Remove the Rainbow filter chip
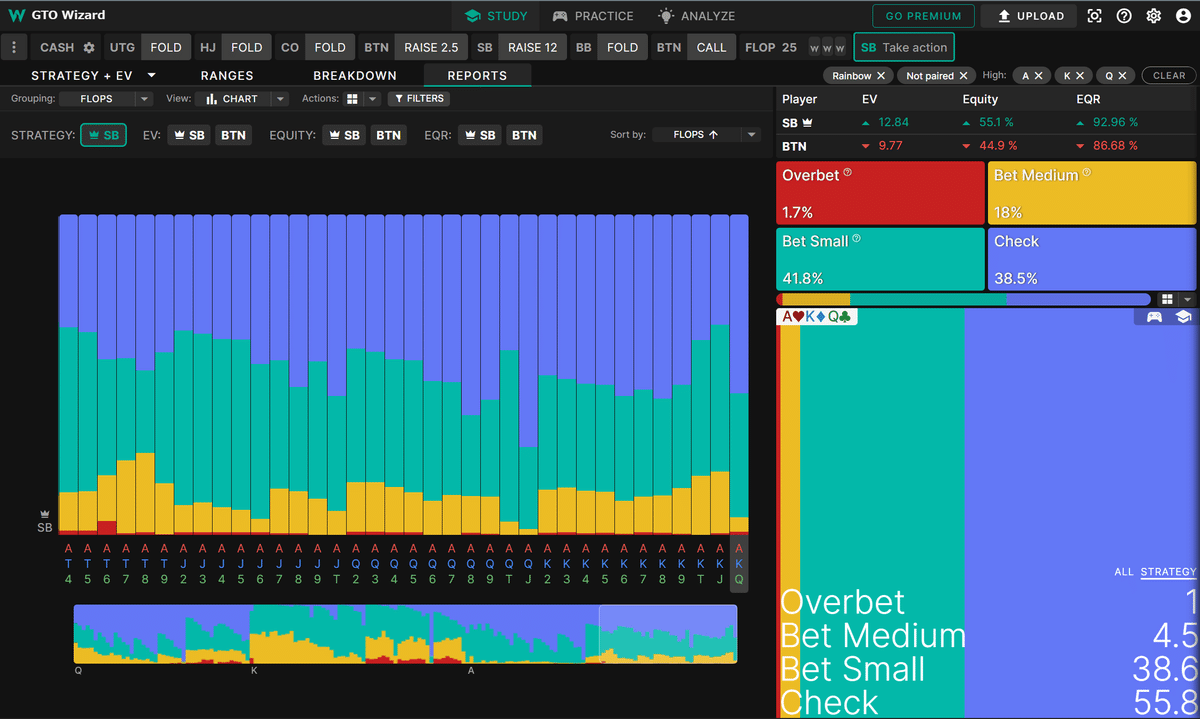1200x719 pixels. pos(881,76)
